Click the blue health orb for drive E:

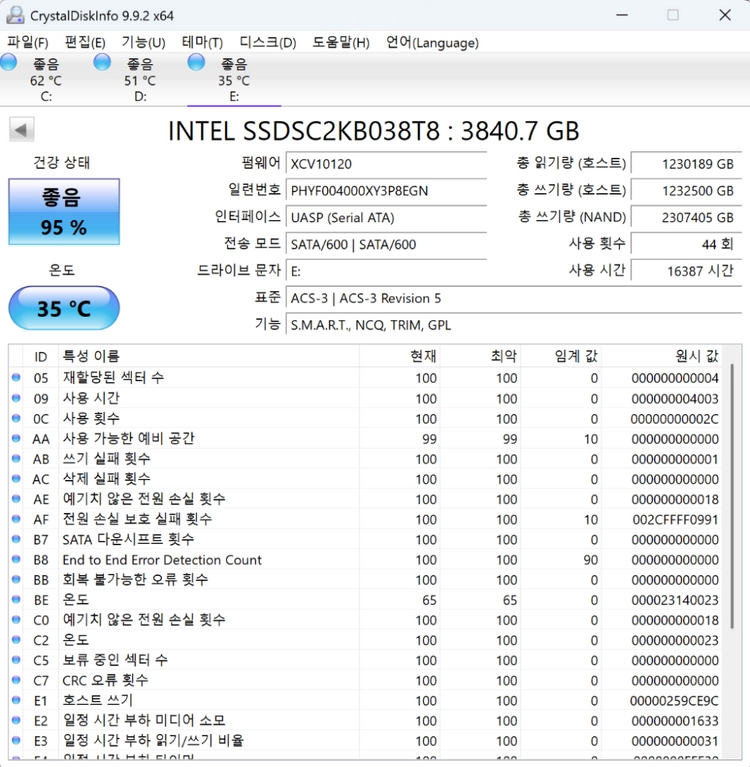point(196,63)
